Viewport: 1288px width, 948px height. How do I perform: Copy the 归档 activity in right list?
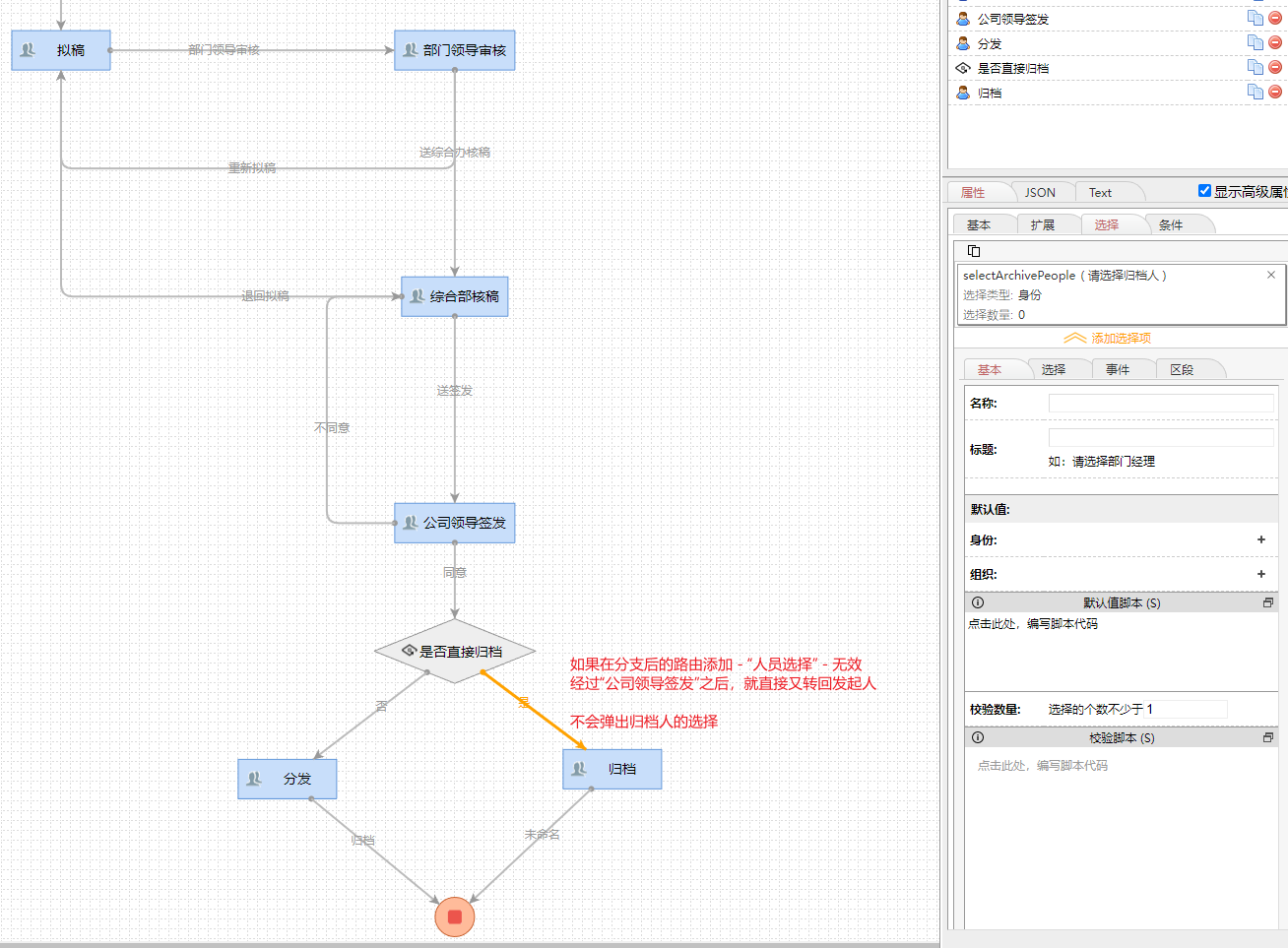point(1255,92)
